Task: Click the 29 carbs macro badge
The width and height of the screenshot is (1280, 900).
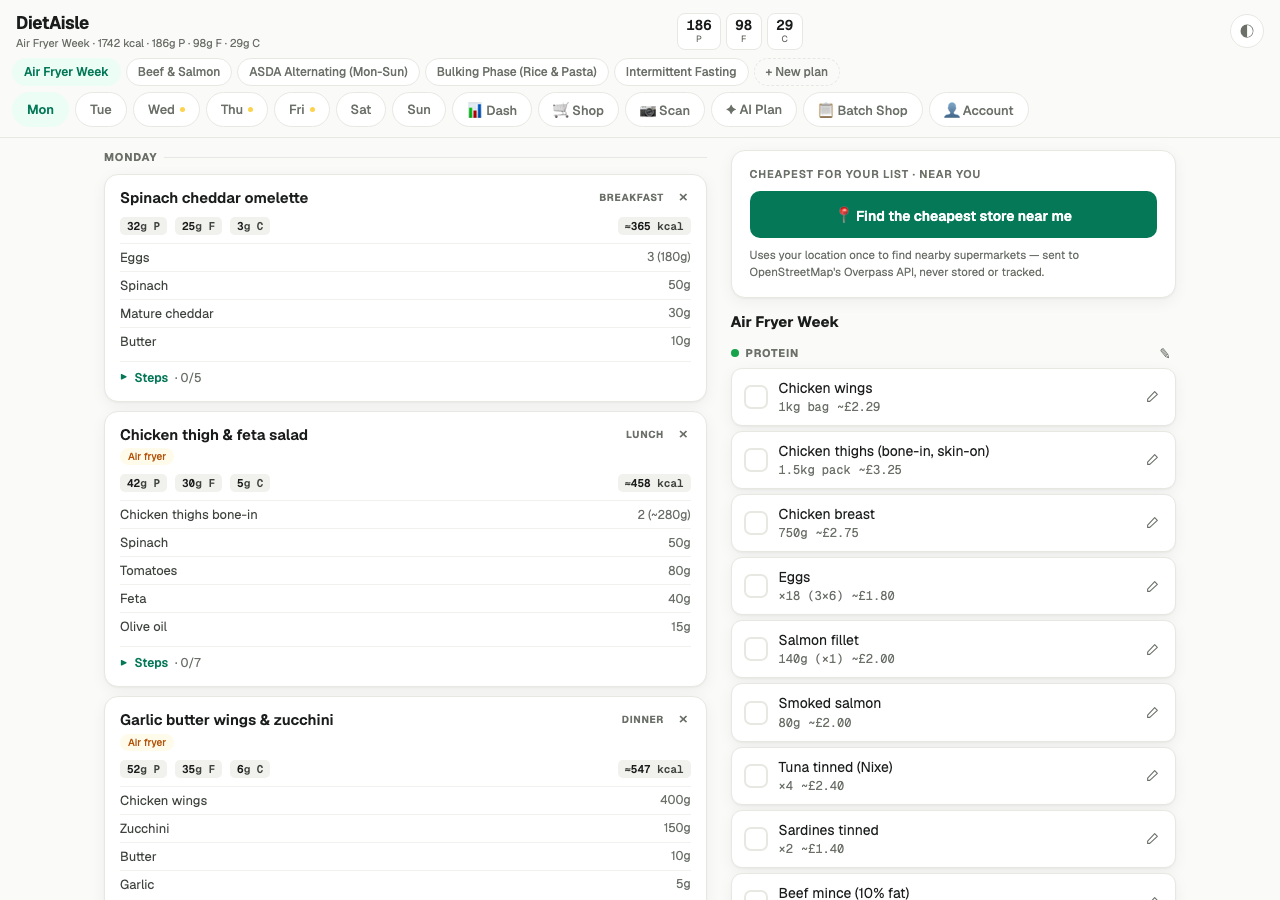Action: 784,31
